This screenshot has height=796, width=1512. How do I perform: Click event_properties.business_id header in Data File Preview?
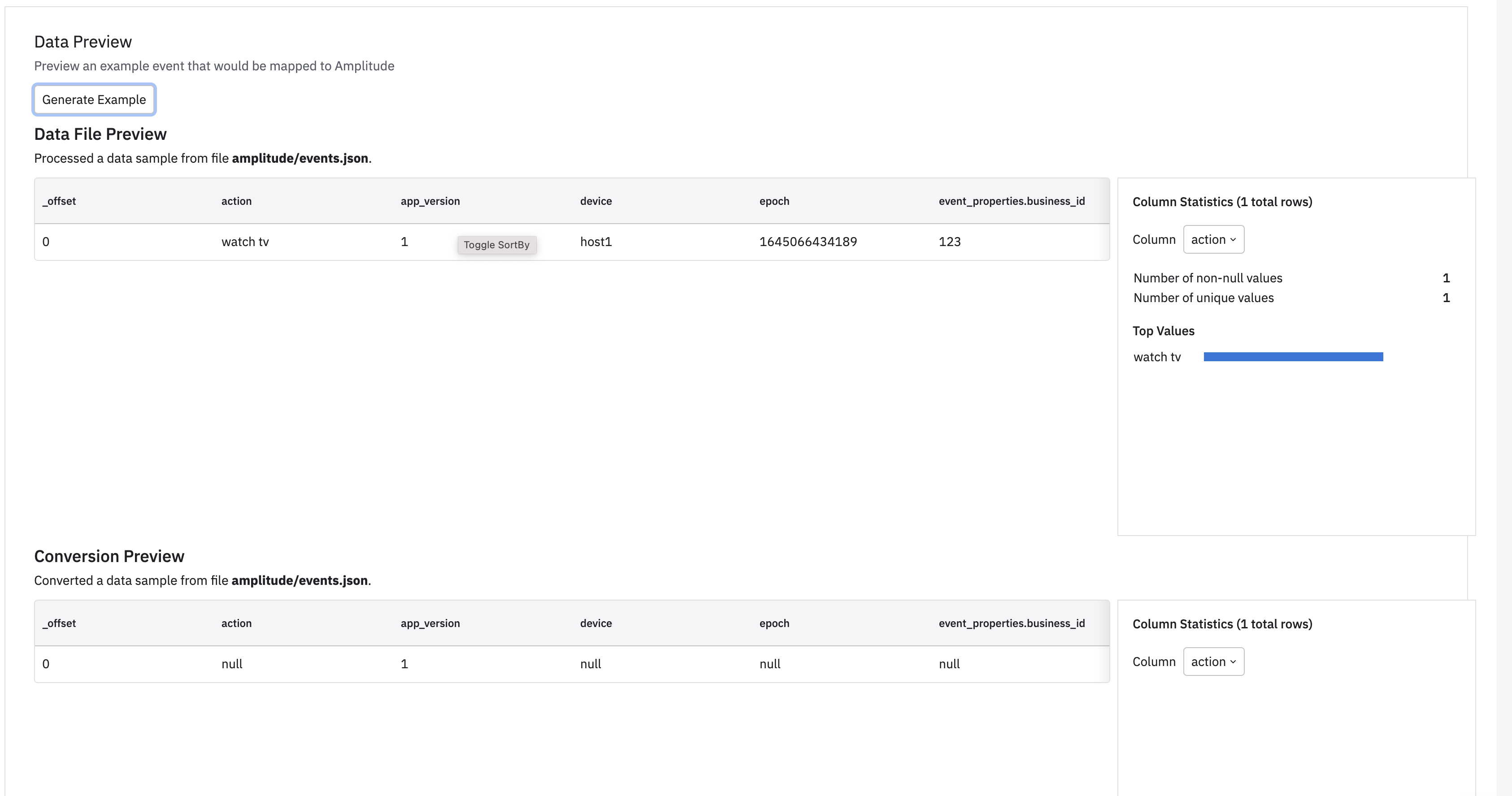(x=1011, y=201)
